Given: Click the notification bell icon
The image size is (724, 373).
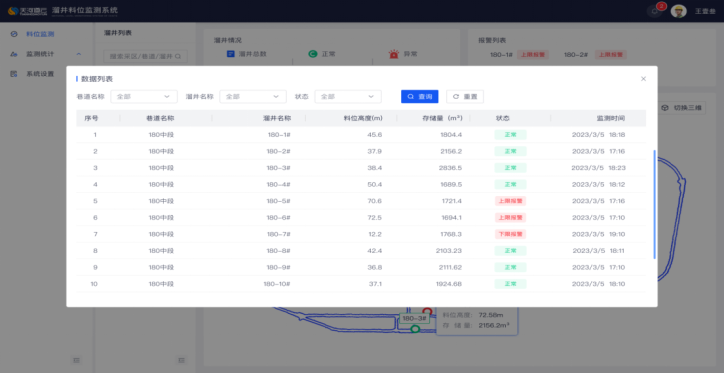Looking at the screenshot, I should pos(654,12).
